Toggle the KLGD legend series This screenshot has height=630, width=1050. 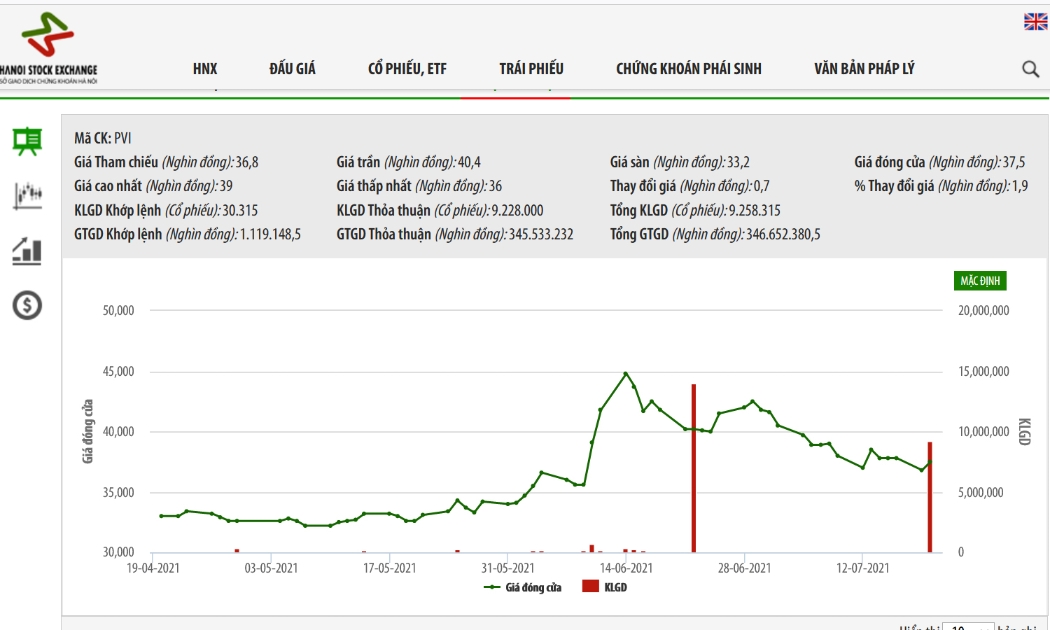coord(605,587)
